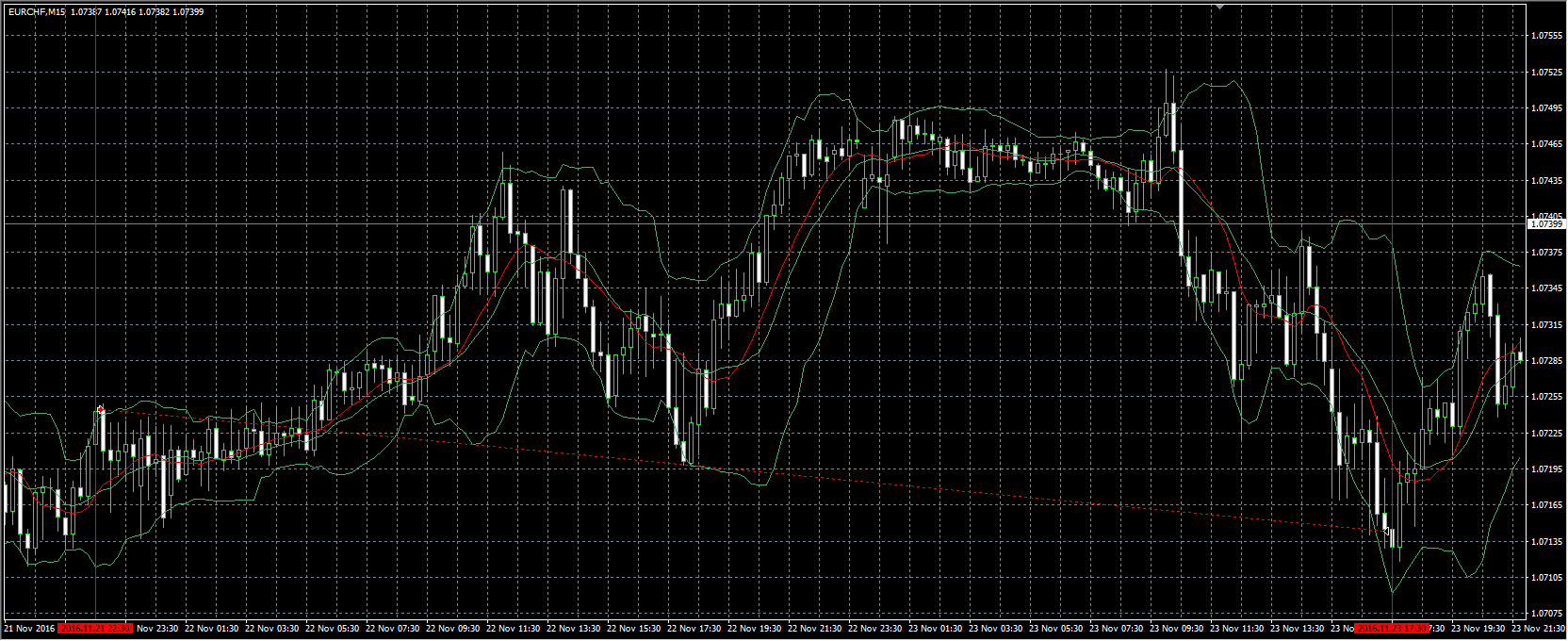Screen dimensions: 1568x641
Task: Click the 1.07135 price axis label
Action: (x=1547, y=542)
